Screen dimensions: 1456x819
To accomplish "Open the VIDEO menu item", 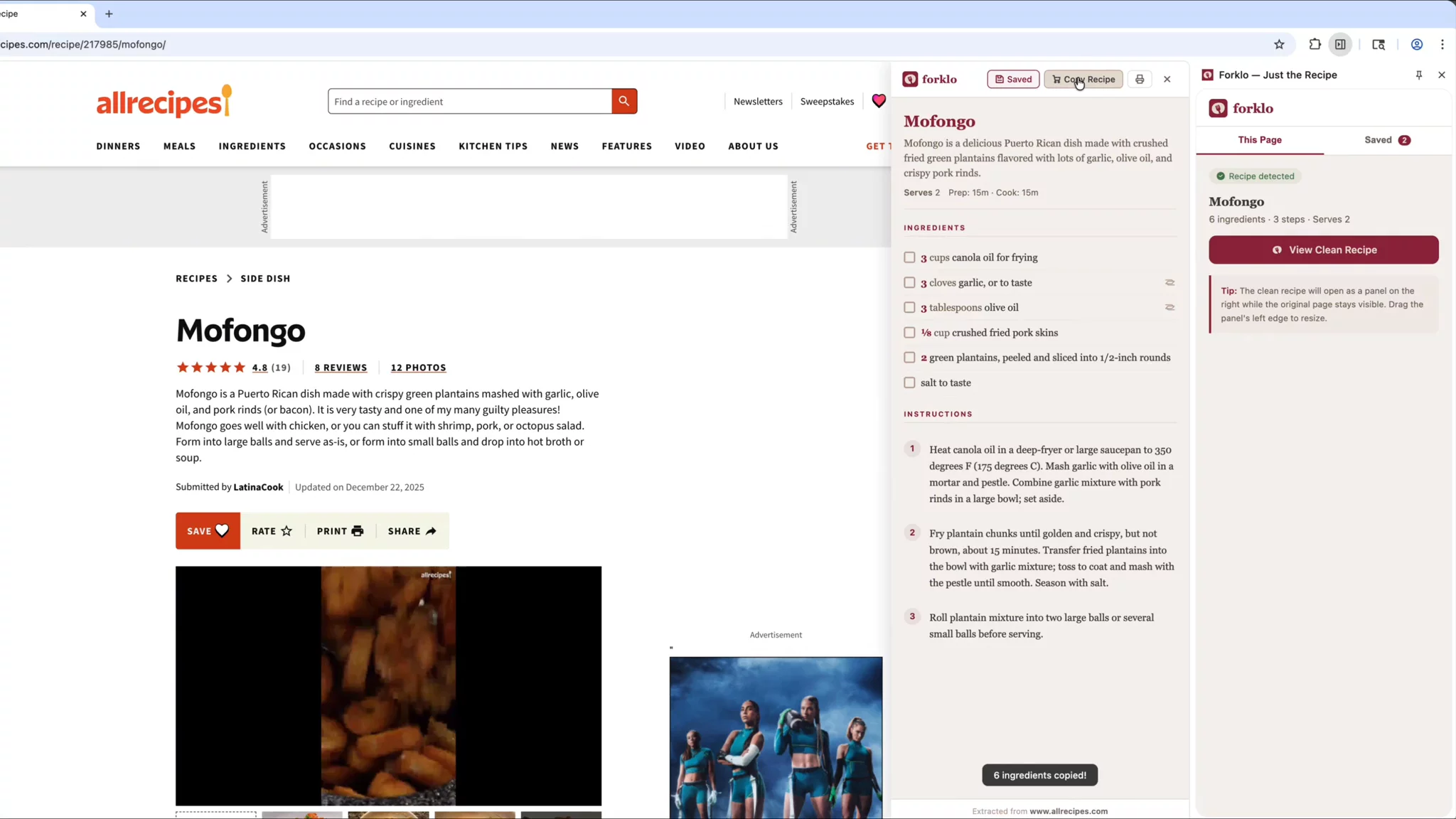I will pyautogui.click(x=690, y=146).
